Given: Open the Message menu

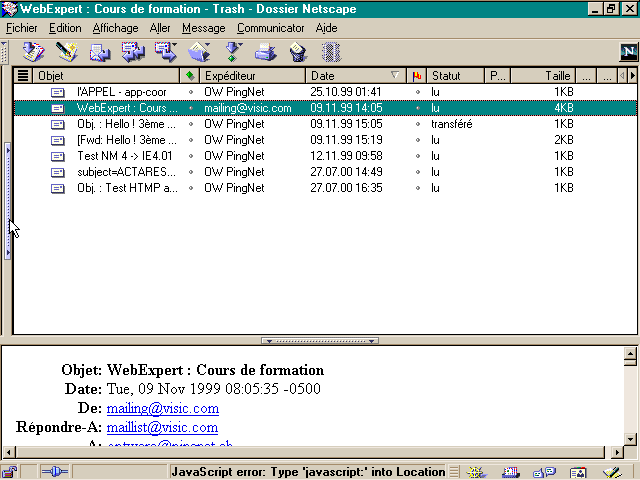Looking at the screenshot, I should point(203,28).
